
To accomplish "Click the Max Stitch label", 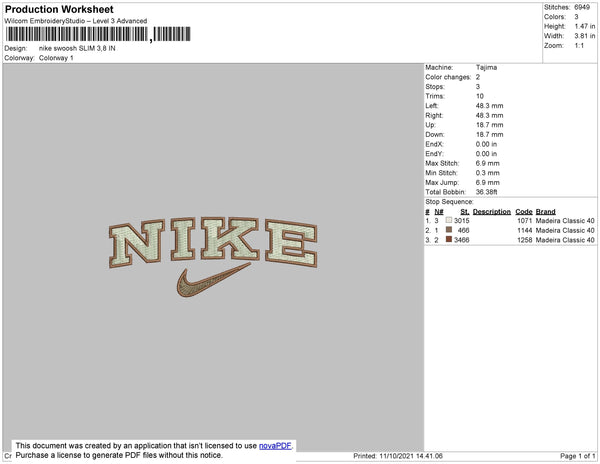I will point(442,163).
